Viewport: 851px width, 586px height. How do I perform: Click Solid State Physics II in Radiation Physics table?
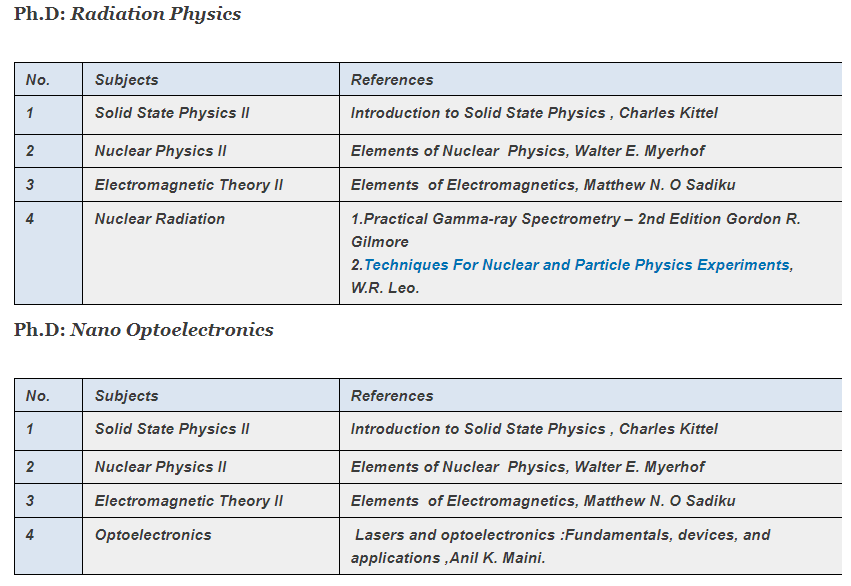(x=172, y=113)
